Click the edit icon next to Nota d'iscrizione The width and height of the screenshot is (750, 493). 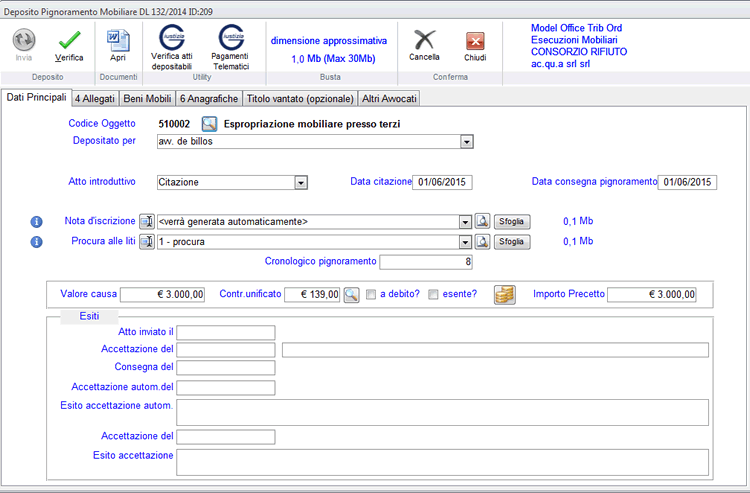pos(146,221)
